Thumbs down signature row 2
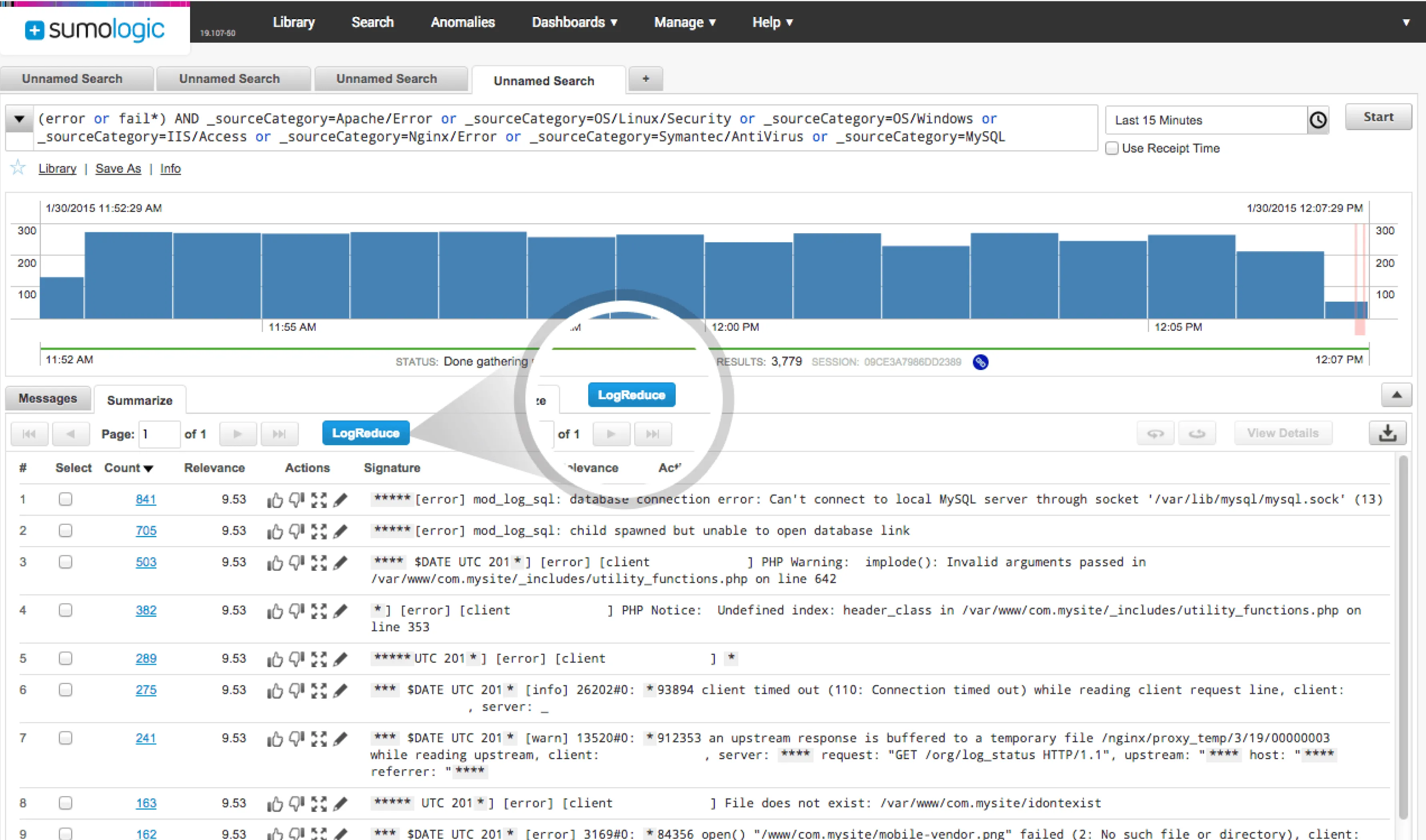 [x=296, y=531]
